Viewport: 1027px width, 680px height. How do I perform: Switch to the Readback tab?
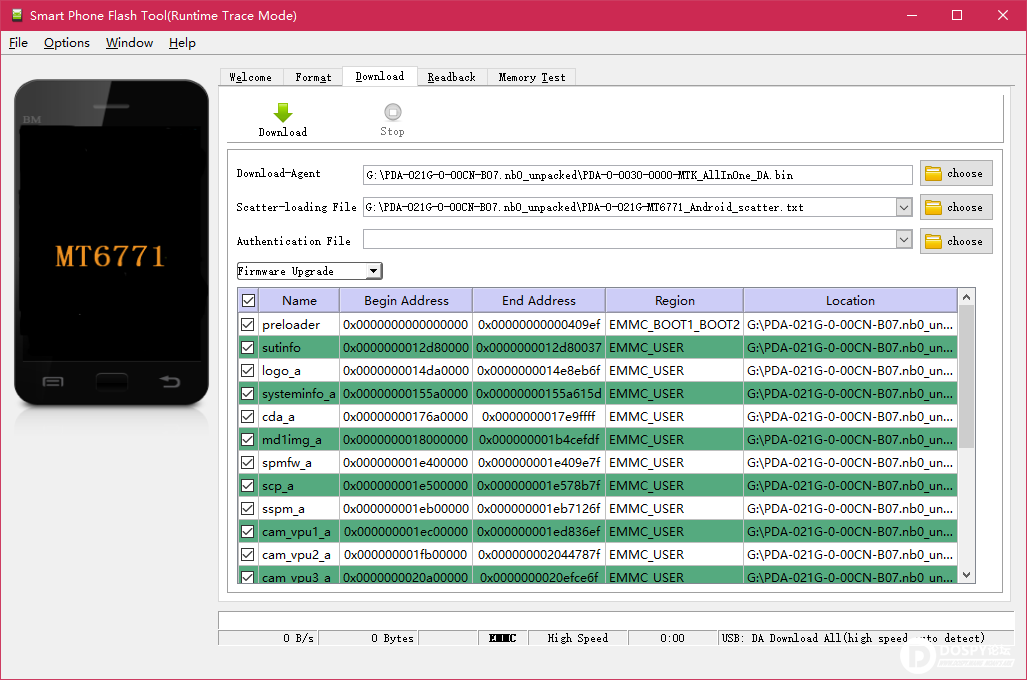click(451, 77)
